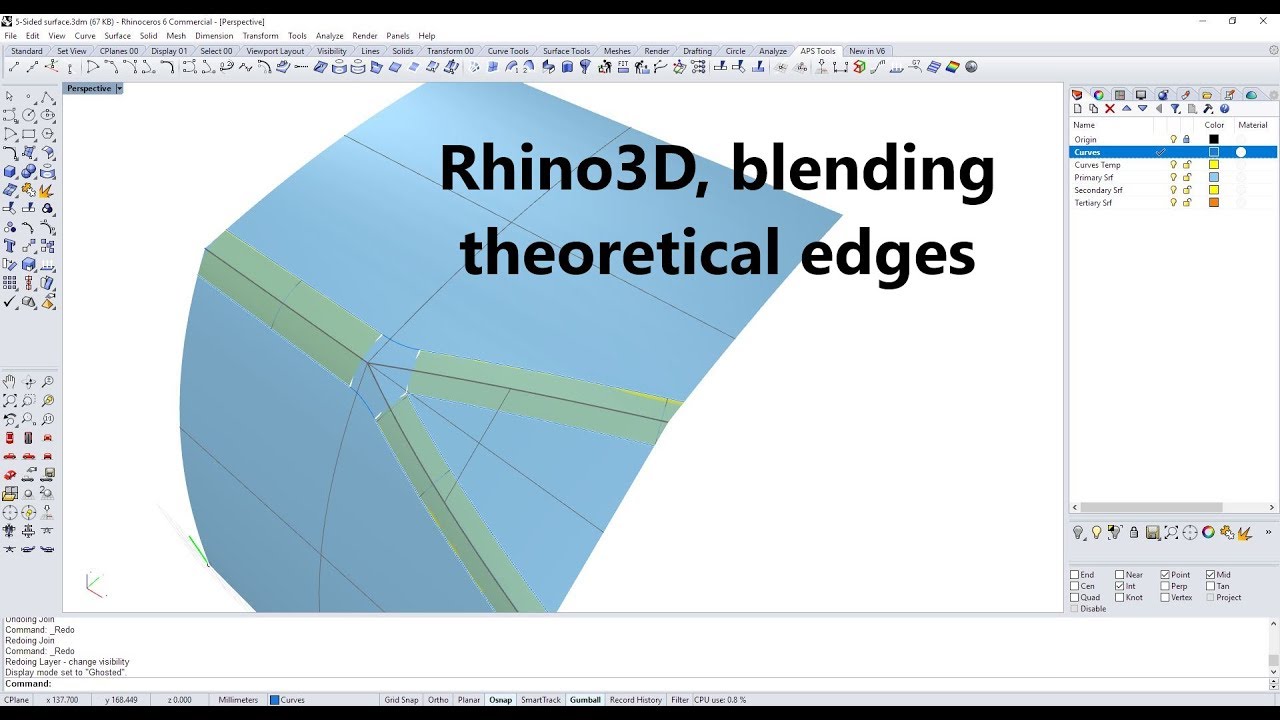Image resolution: width=1280 pixels, height=720 pixels.
Task: Select the Circle tool in left sidebar
Action: (x=28, y=115)
